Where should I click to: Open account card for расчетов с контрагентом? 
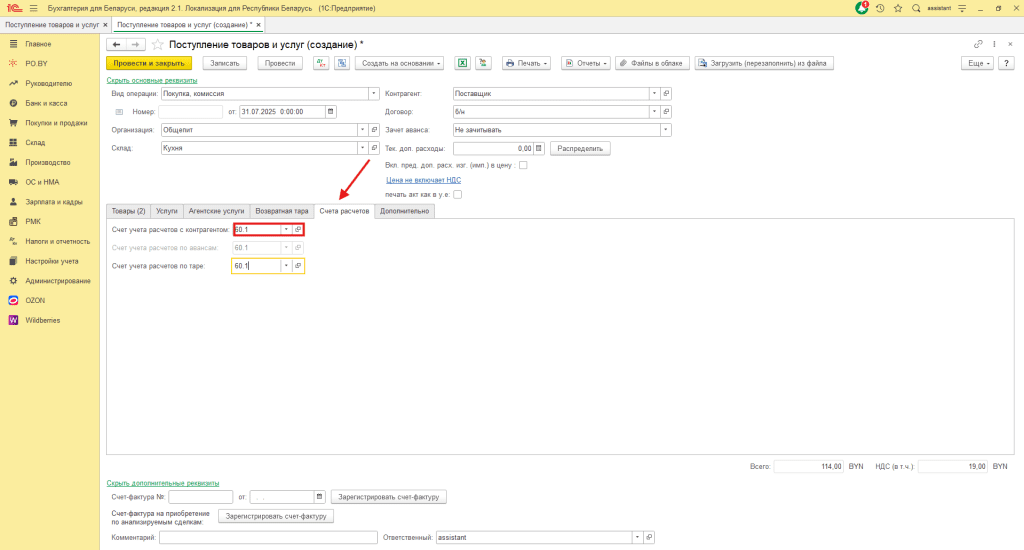point(298,229)
